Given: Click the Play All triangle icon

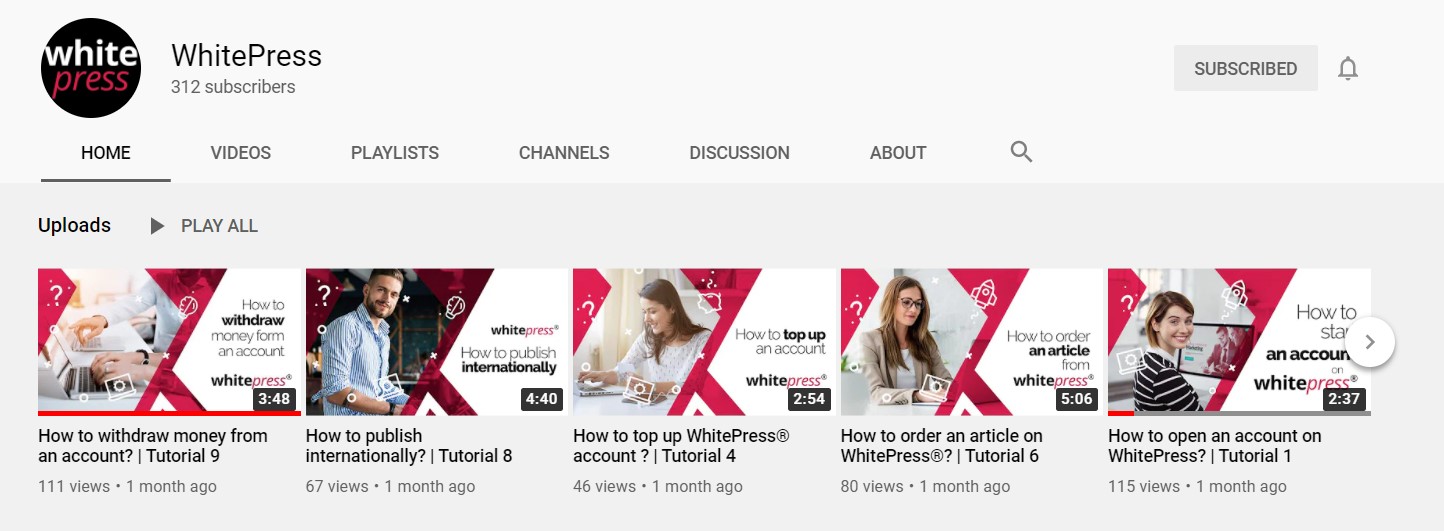Looking at the screenshot, I should click(157, 226).
